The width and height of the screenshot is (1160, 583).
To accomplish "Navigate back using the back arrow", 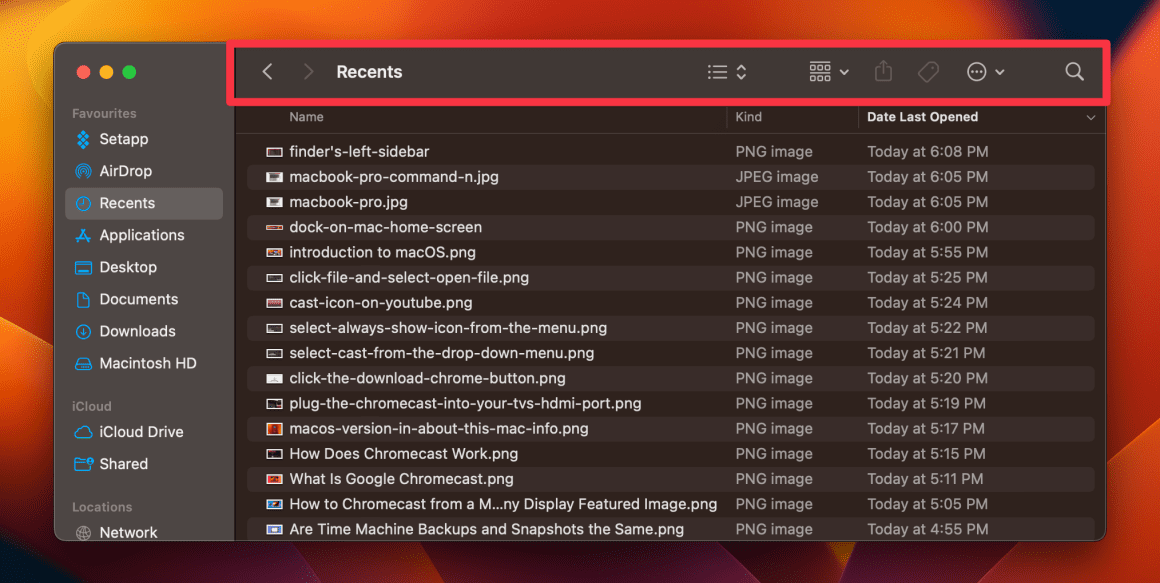I will tap(267, 71).
